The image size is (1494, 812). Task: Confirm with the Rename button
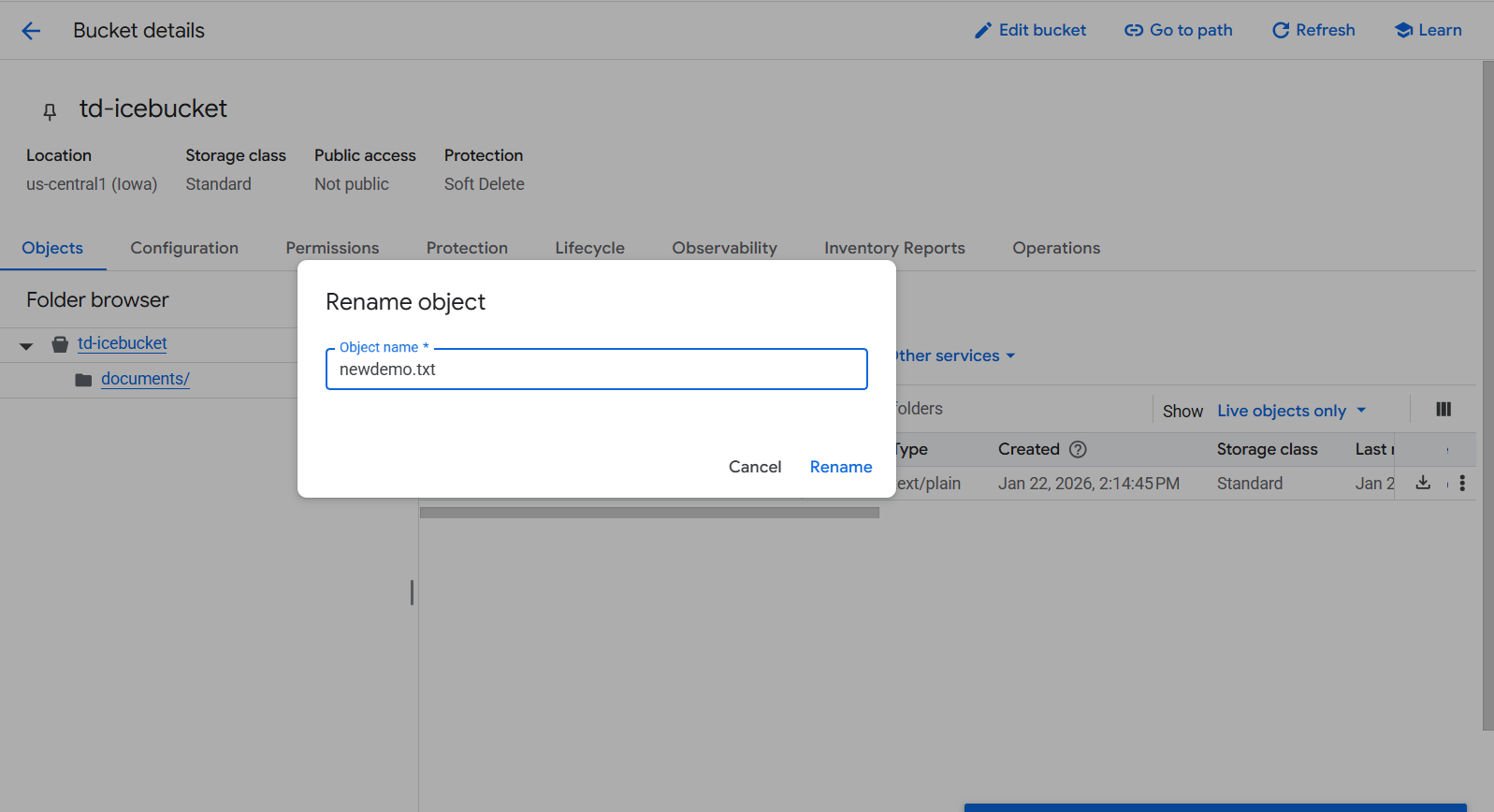click(x=840, y=467)
